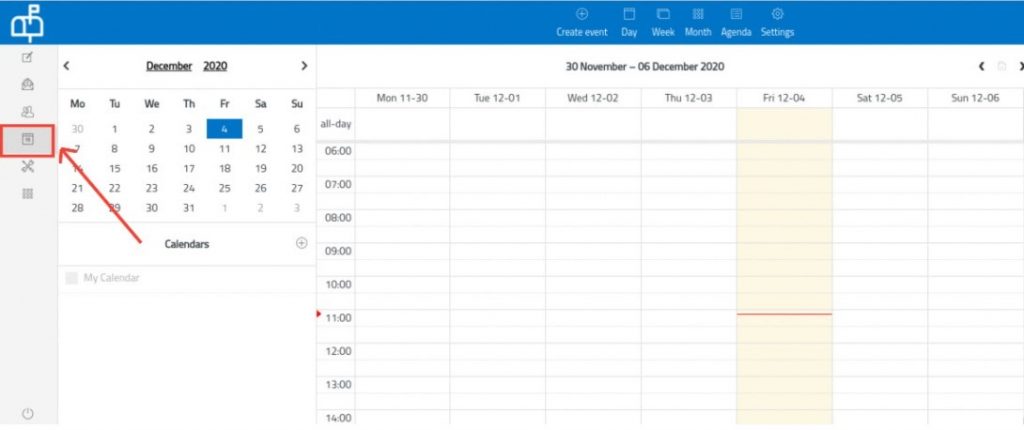The width and height of the screenshot is (1024, 430).
Task: Go to previous month in mini calendar
Action: coord(66,66)
